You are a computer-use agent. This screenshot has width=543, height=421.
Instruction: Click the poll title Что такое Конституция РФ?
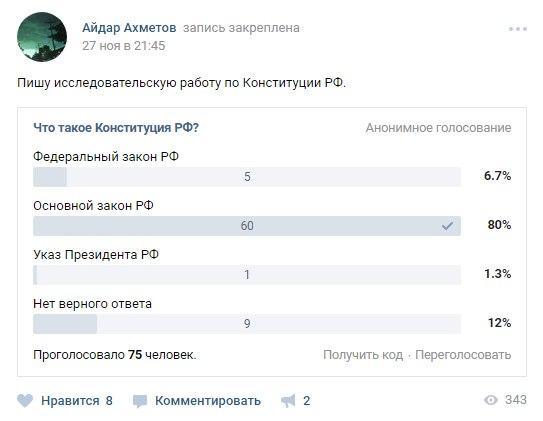[x=116, y=128]
